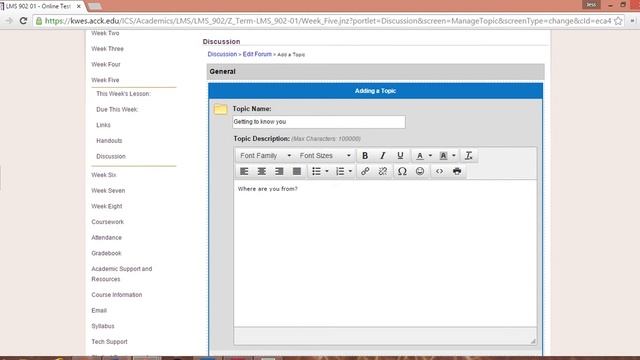Open the Font Sizes dropdown
640x360 pixels.
point(325,156)
